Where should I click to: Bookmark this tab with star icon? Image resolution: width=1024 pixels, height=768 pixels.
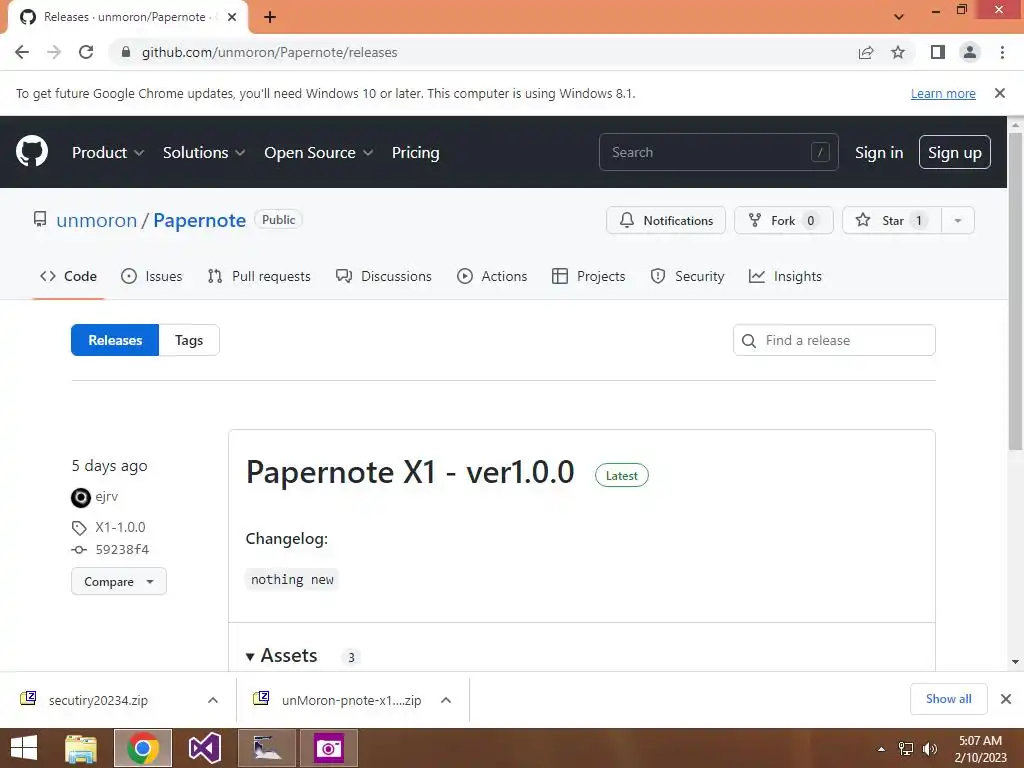898,52
